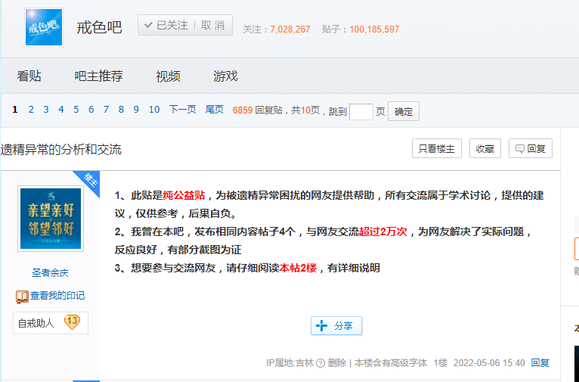Switch to the 看贴 tab

click(x=29, y=76)
